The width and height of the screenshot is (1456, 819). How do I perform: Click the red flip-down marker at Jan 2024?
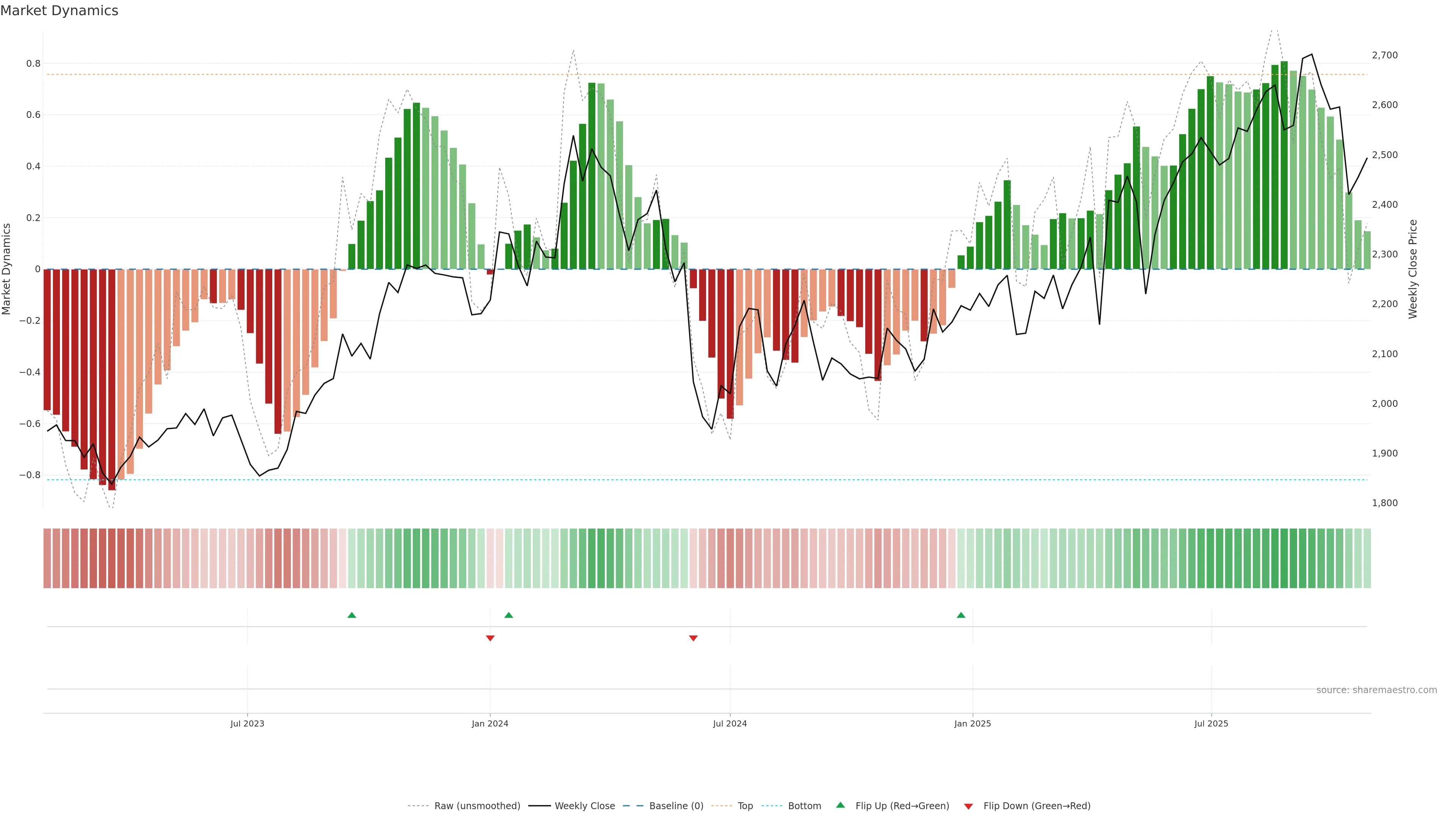[x=490, y=638]
